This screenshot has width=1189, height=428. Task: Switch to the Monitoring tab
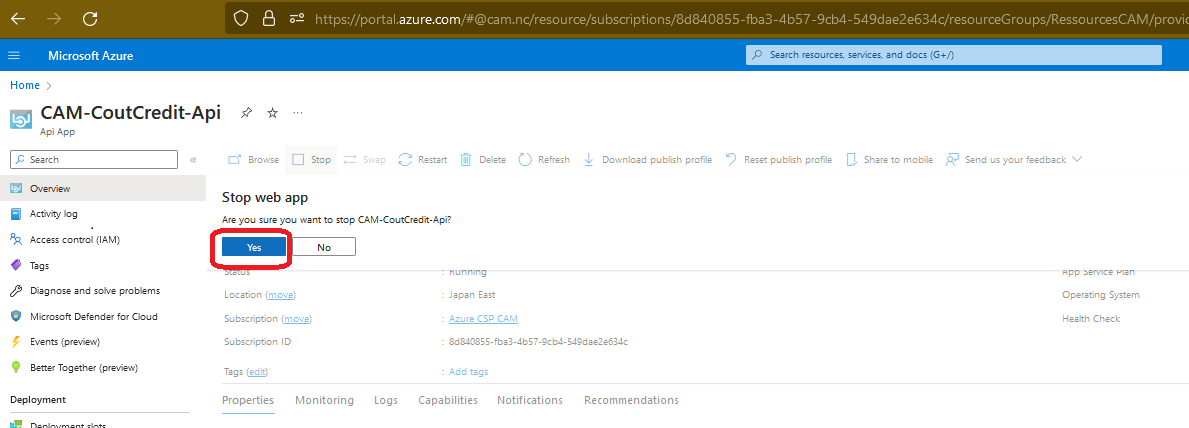pyautogui.click(x=324, y=400)
